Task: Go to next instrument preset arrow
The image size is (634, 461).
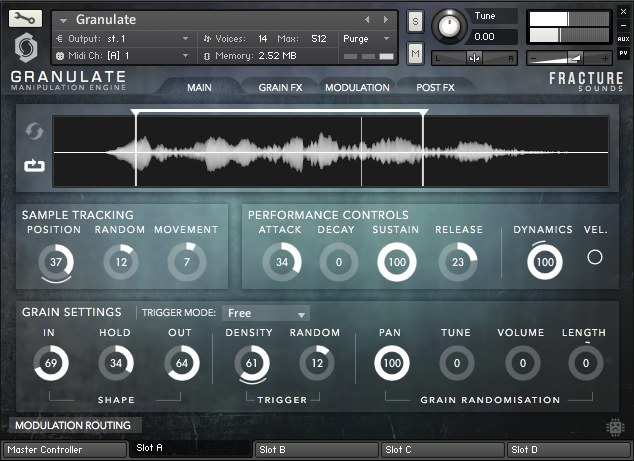Action: [386, 19]
